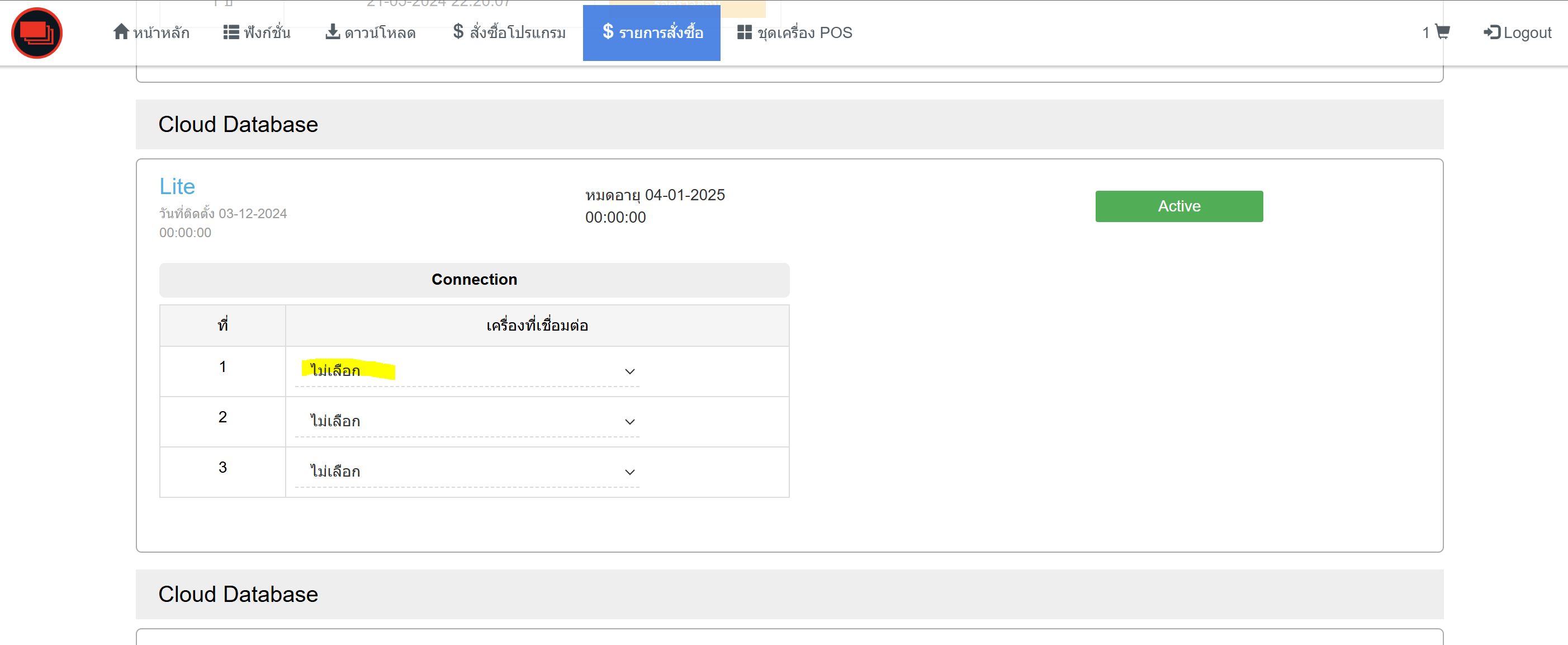
Task: Click the dollar icon beside สั่งซื้อโปรแกรม
Action: click(458, 32)
